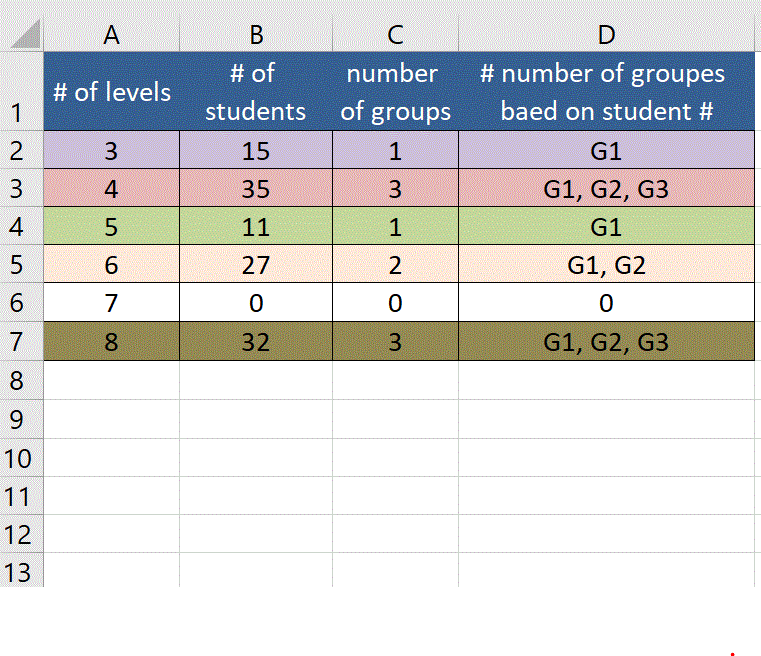Click the '# of levels' header cell
The height and width of the screenshot is (656, 761).
tap(112, 91)
